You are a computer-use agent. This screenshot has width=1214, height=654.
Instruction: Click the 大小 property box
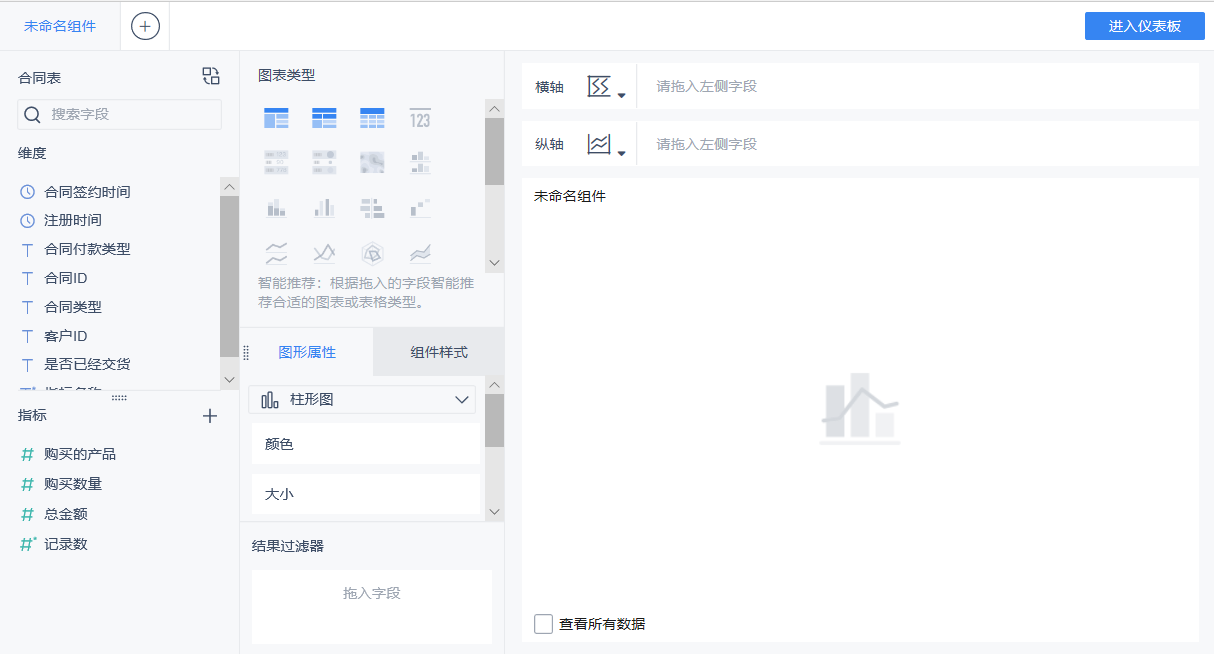[x=365, y=494]
